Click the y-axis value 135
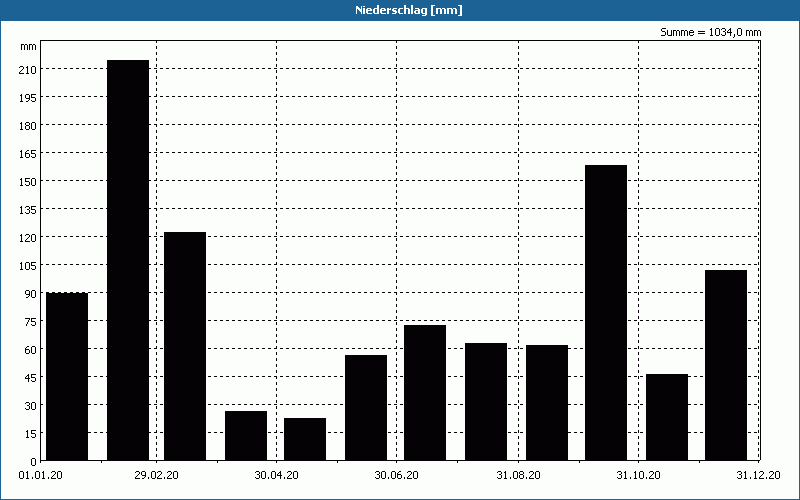 pyautogui.click(x=28, y=210)
